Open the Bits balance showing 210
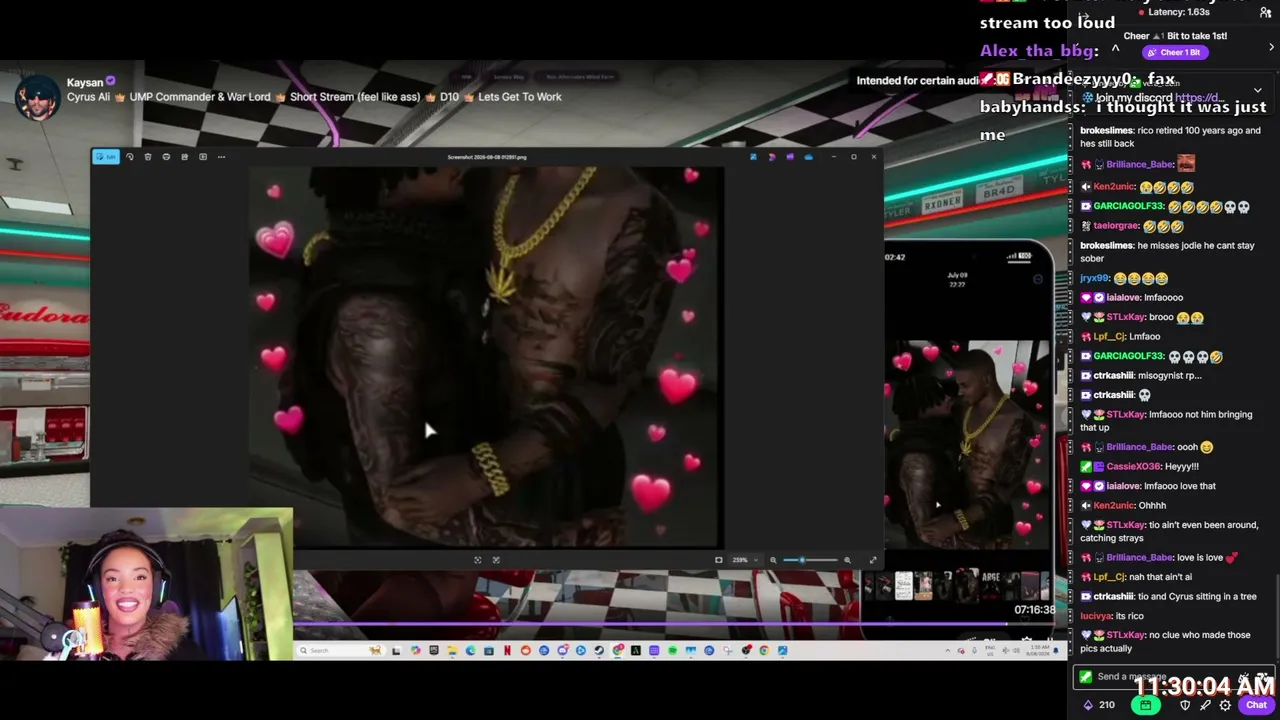Image resolution: width=1280 pixels, height=720 pixels. point(1099,705)
